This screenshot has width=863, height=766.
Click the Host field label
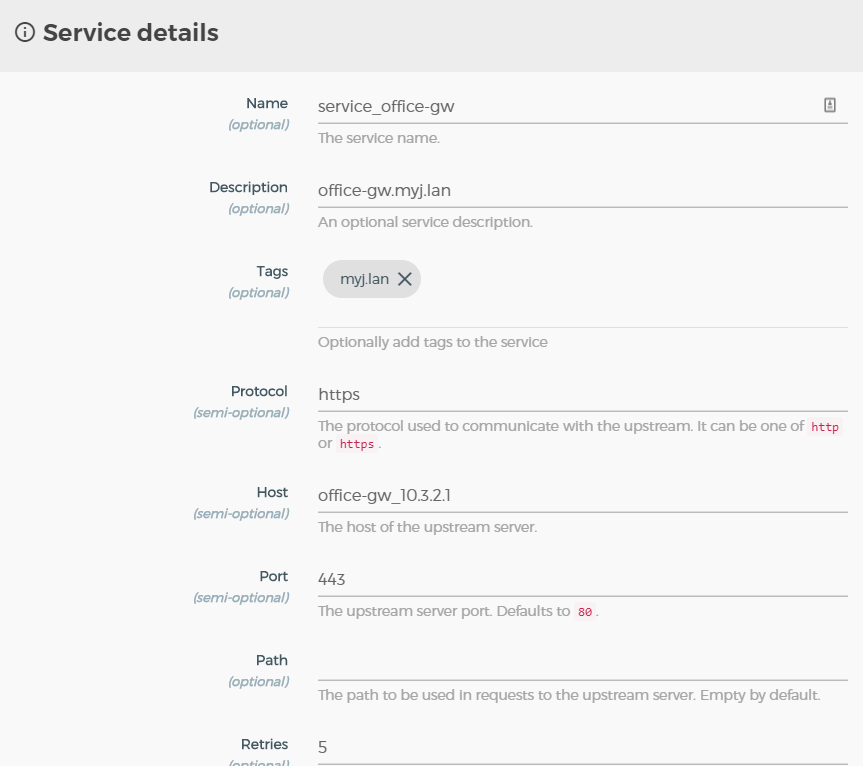tap(271, 492)
